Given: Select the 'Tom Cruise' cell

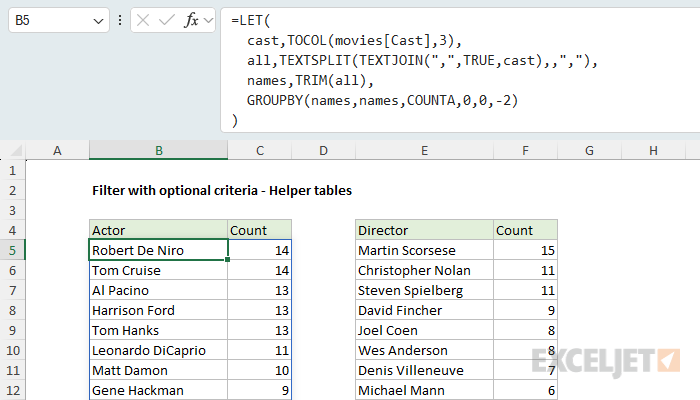Looking at the screenshot, I should coord(158,270).
